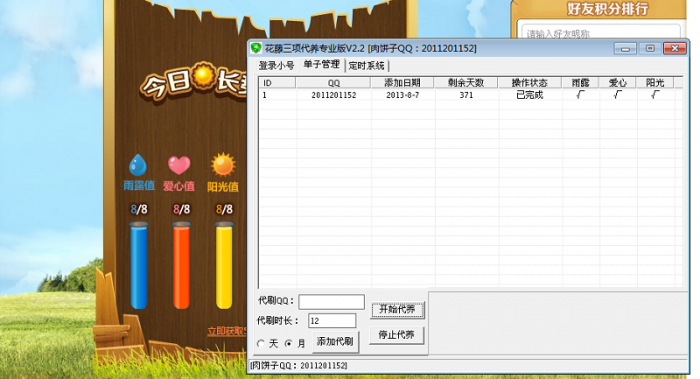This screenshot has height=379, width=700.
Task: Select the 天 radio button
Action: tap(261, 343)
